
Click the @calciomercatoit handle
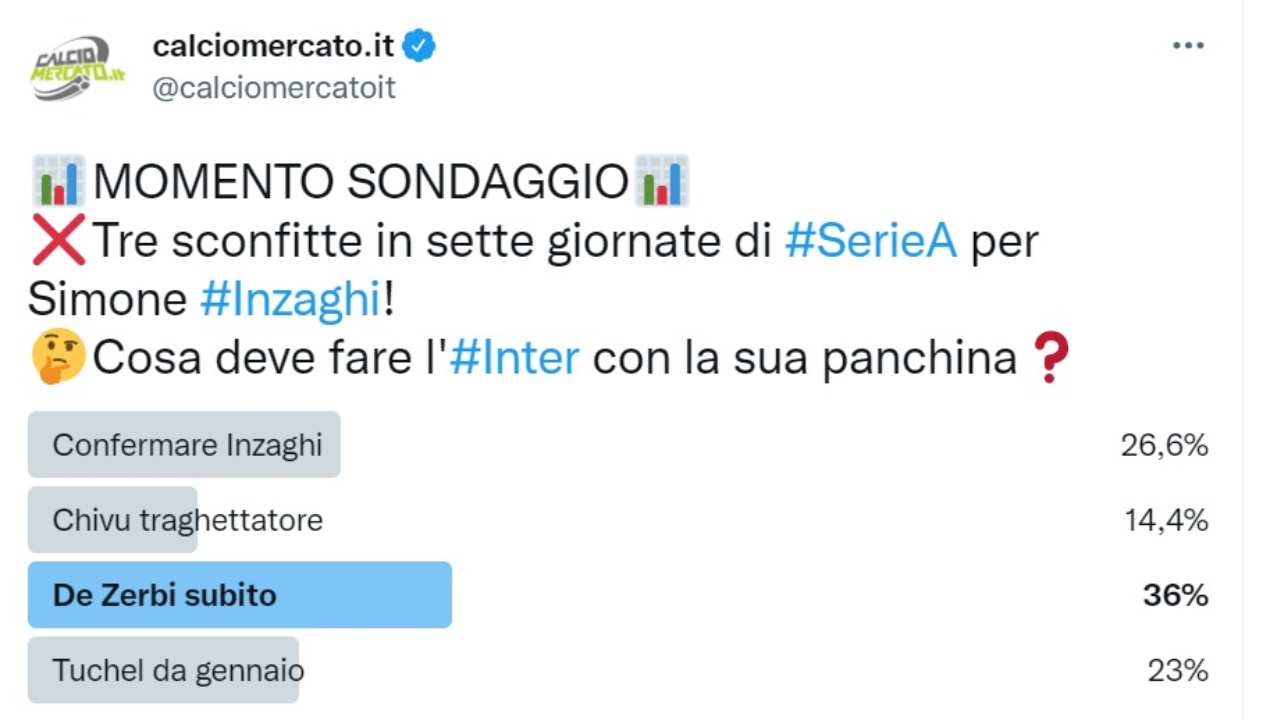(x=273, y=88)
